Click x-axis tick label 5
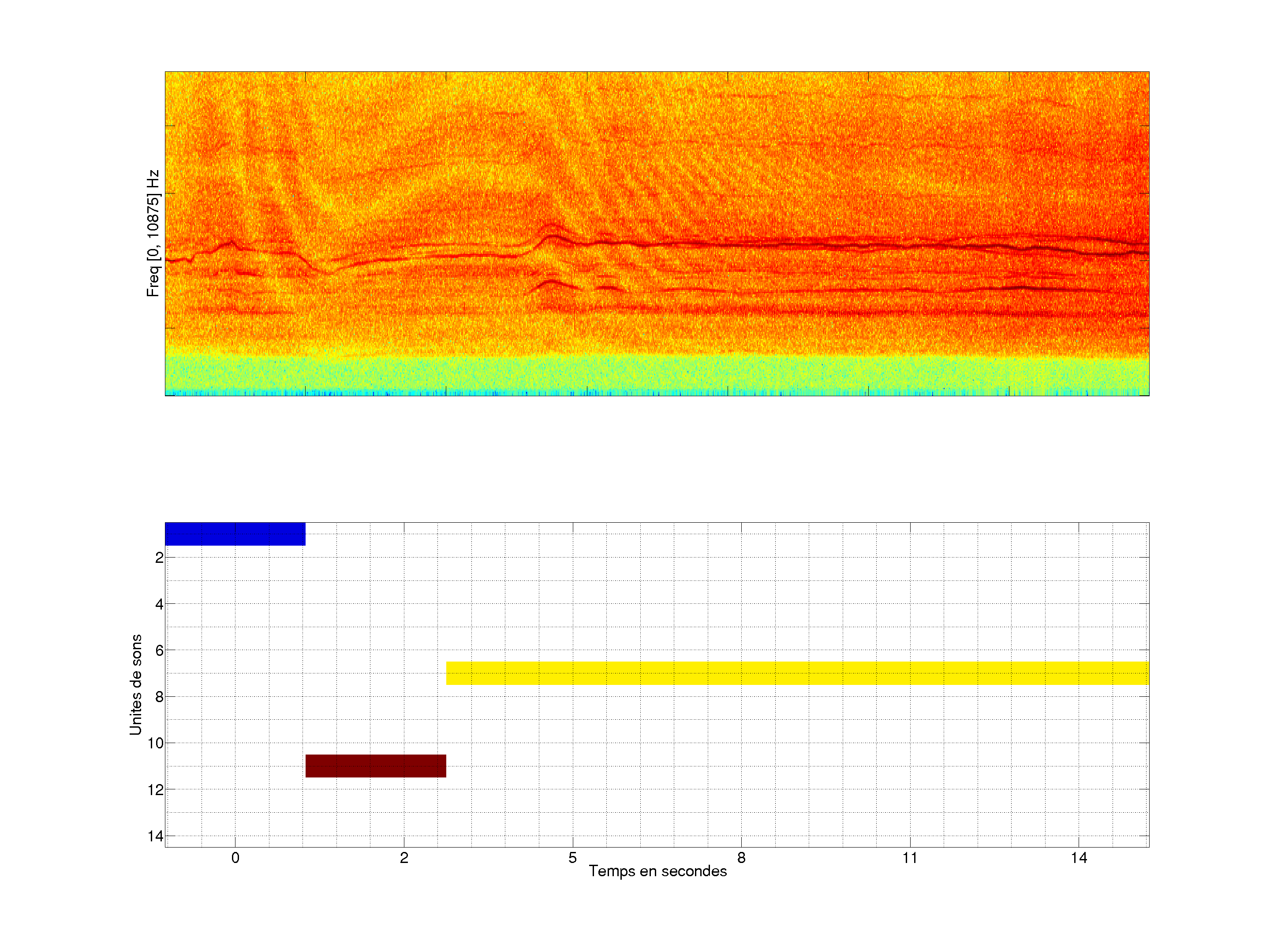 (572, 858)
